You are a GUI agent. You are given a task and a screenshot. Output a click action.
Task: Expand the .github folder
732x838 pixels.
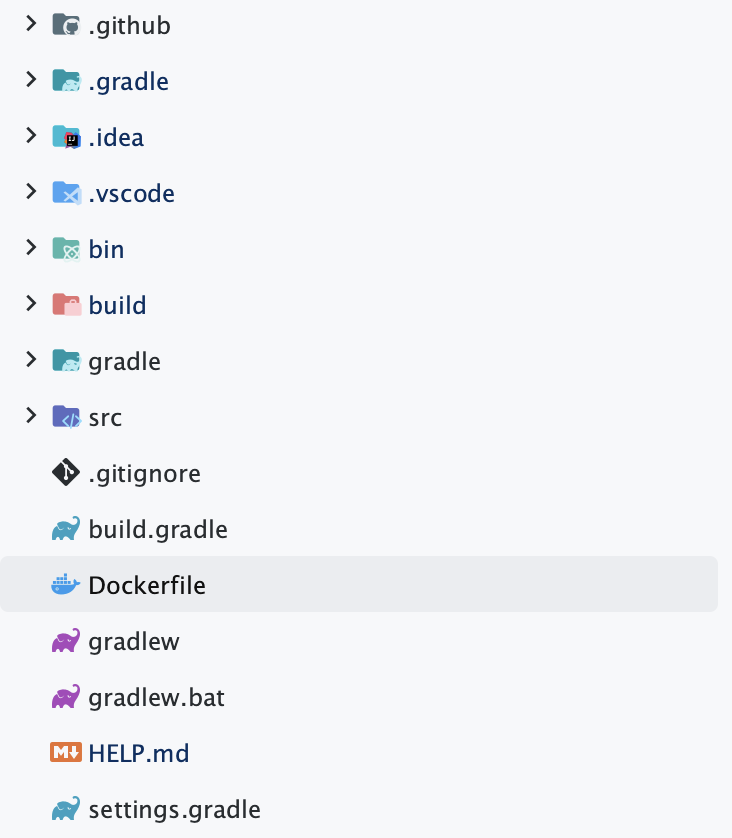(31, 24)
